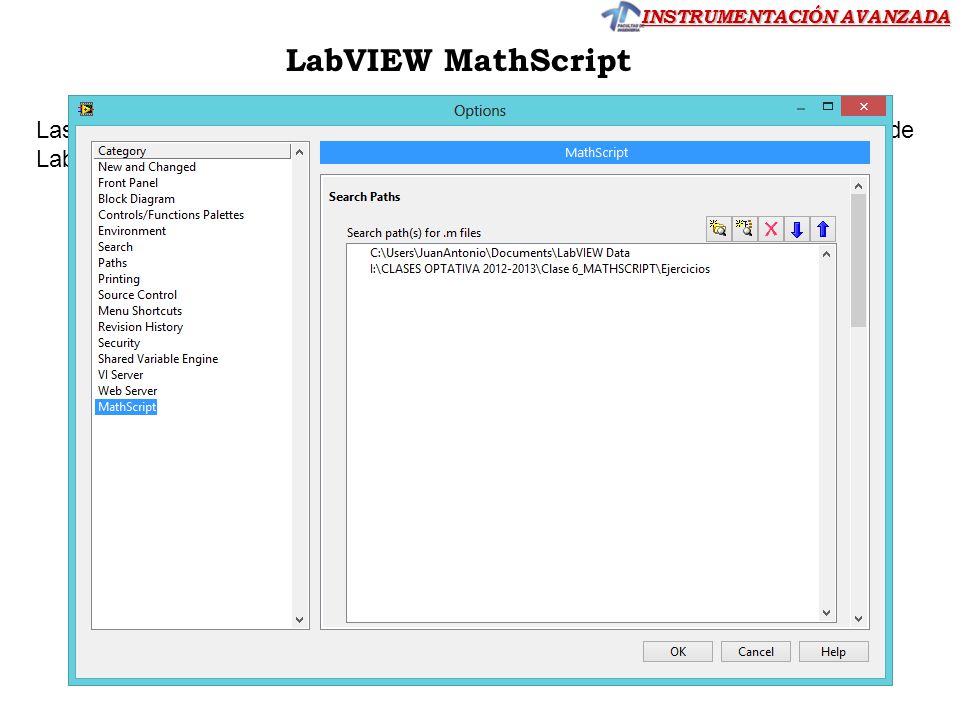Click the Cancel button

coord(756,651)
